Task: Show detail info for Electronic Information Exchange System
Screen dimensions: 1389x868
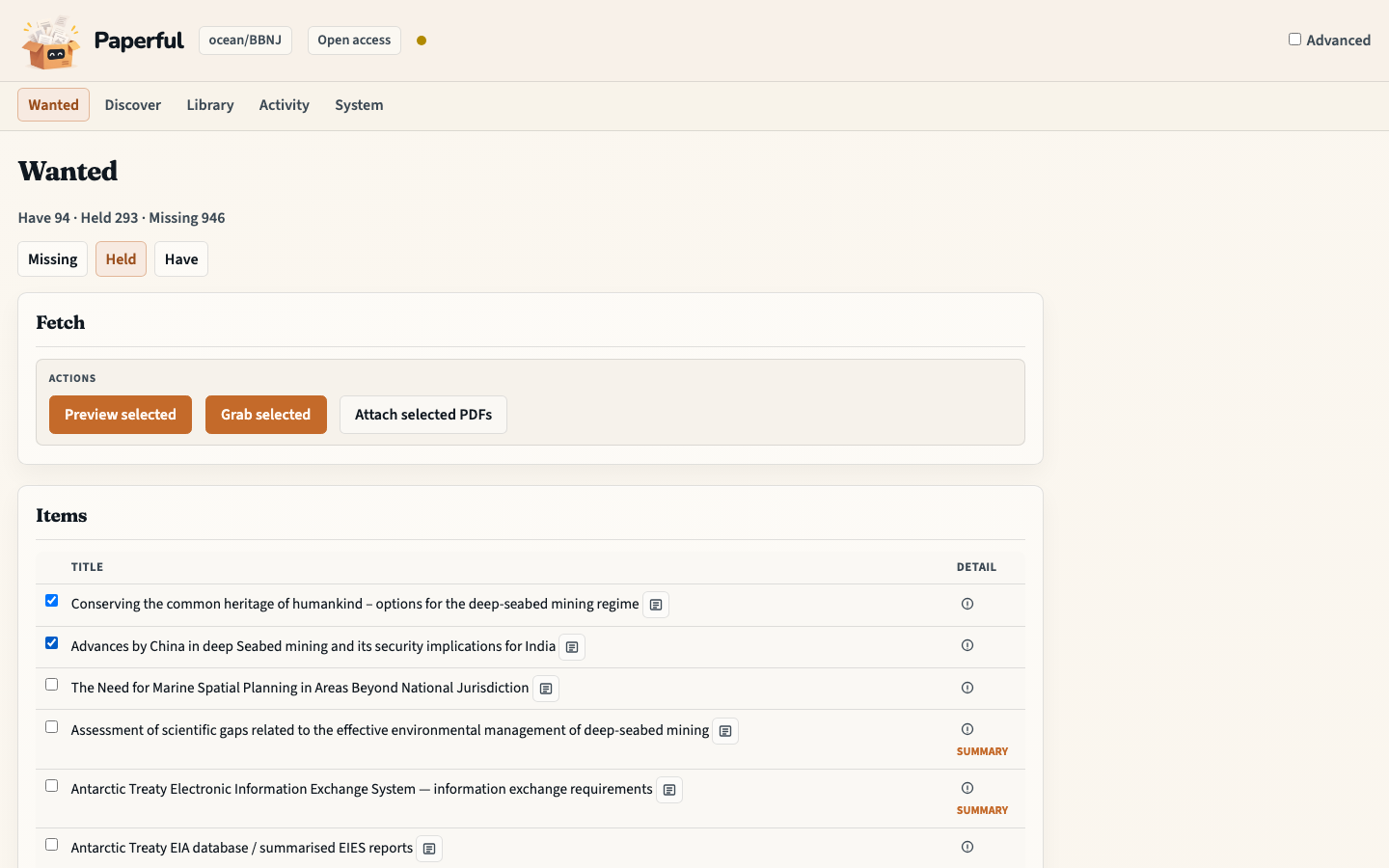Action: point(967,788)
